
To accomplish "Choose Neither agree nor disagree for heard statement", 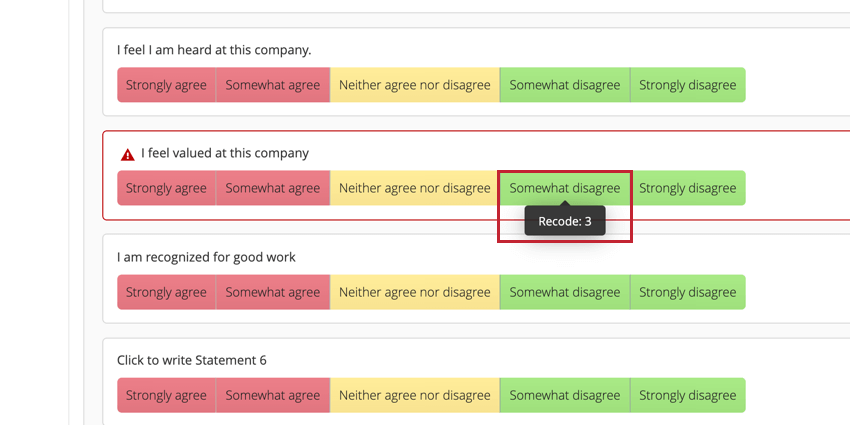I will pos(415,85).
